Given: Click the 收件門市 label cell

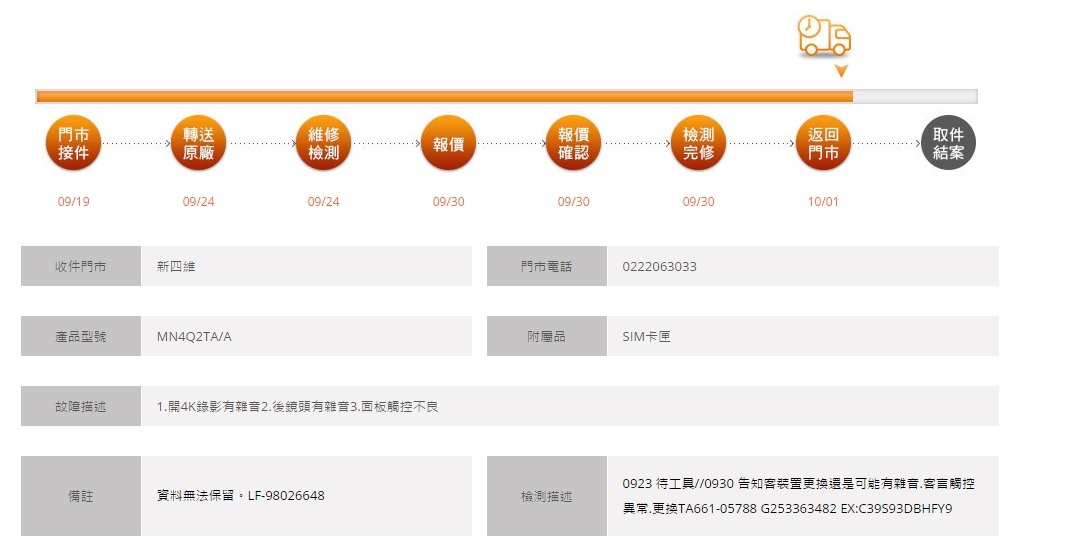Looking at the screenshot, I should [81, 266].
